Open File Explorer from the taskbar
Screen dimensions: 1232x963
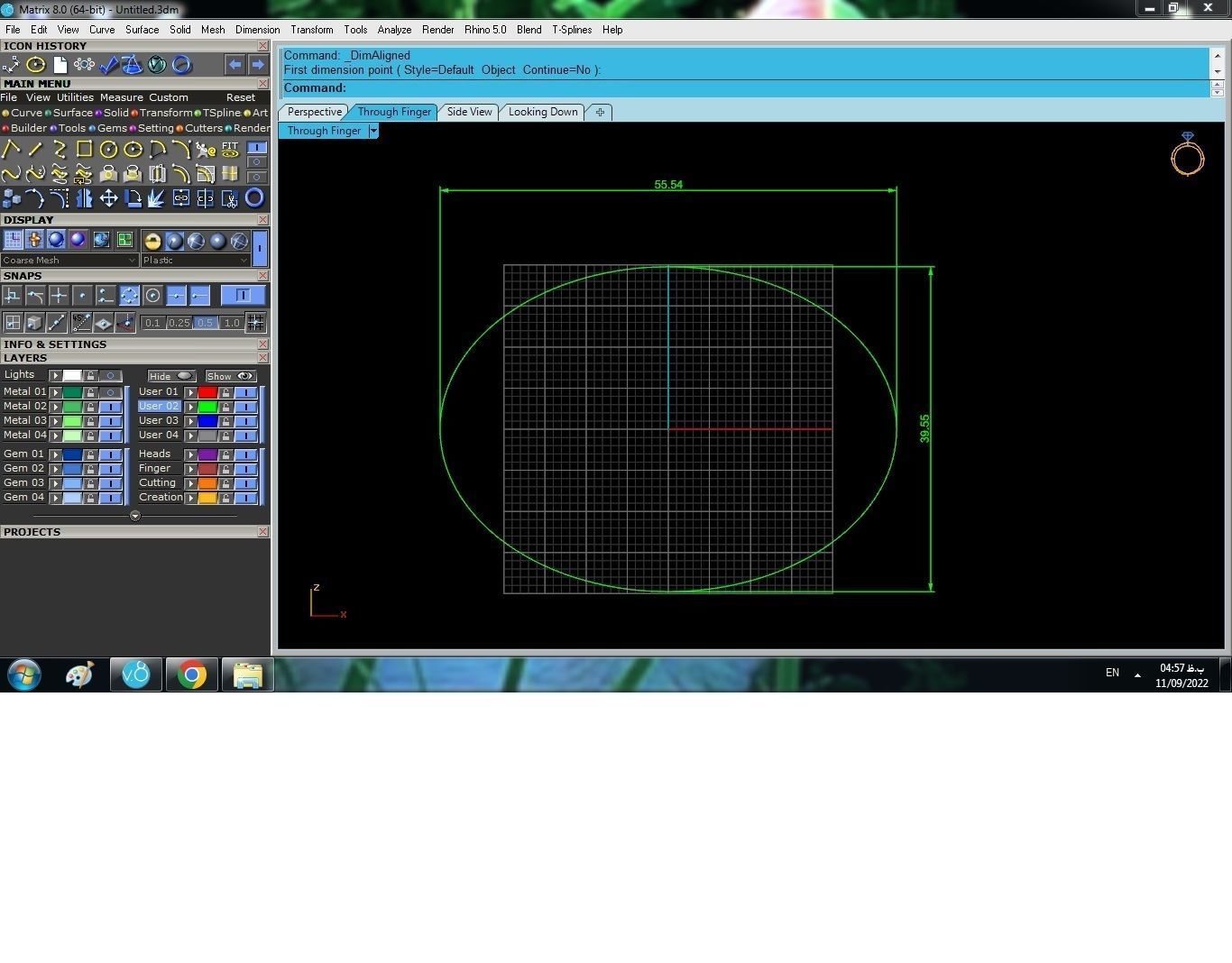coord(247,674)
